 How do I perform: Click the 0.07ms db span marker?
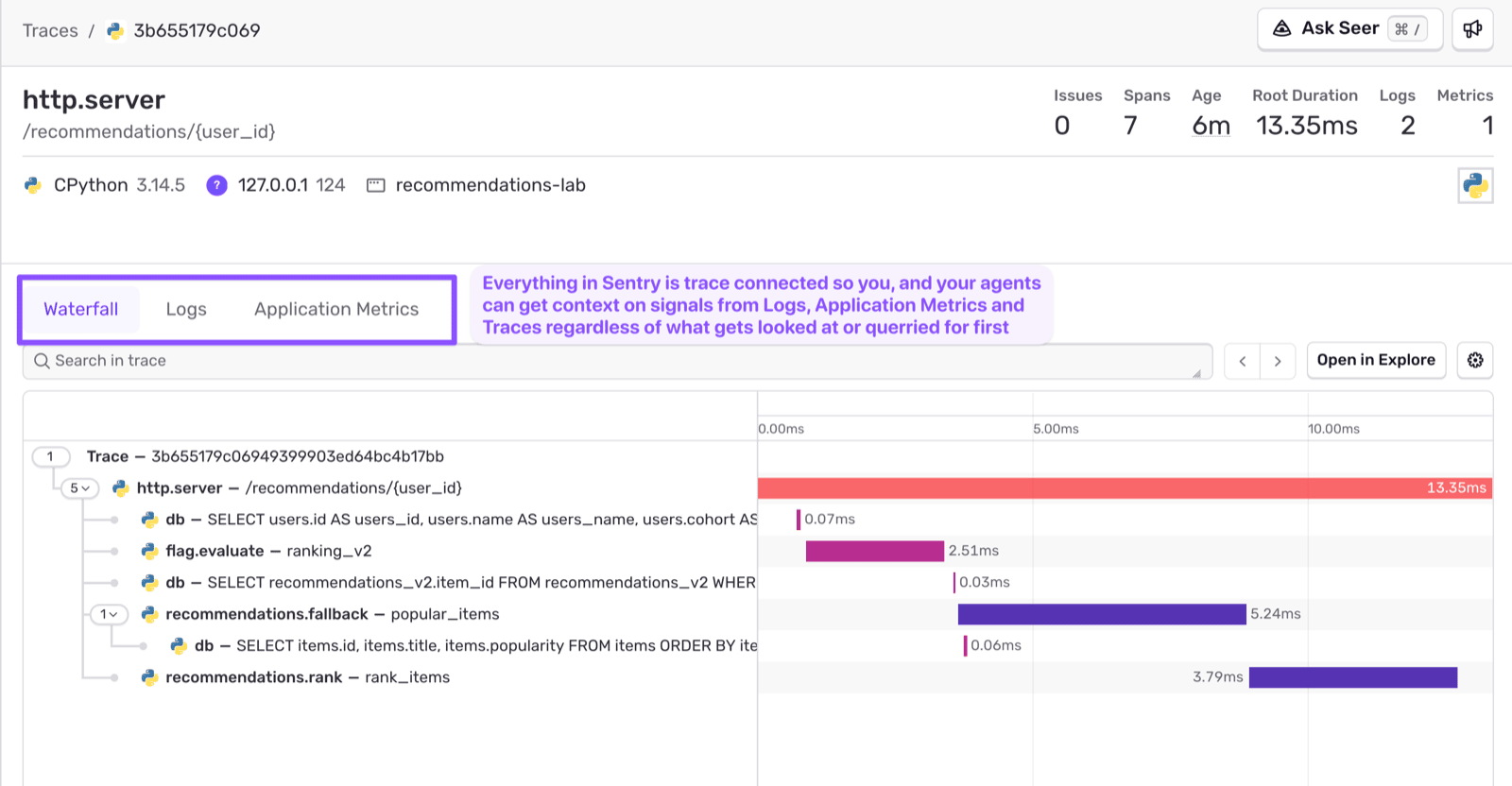[799, 520]
